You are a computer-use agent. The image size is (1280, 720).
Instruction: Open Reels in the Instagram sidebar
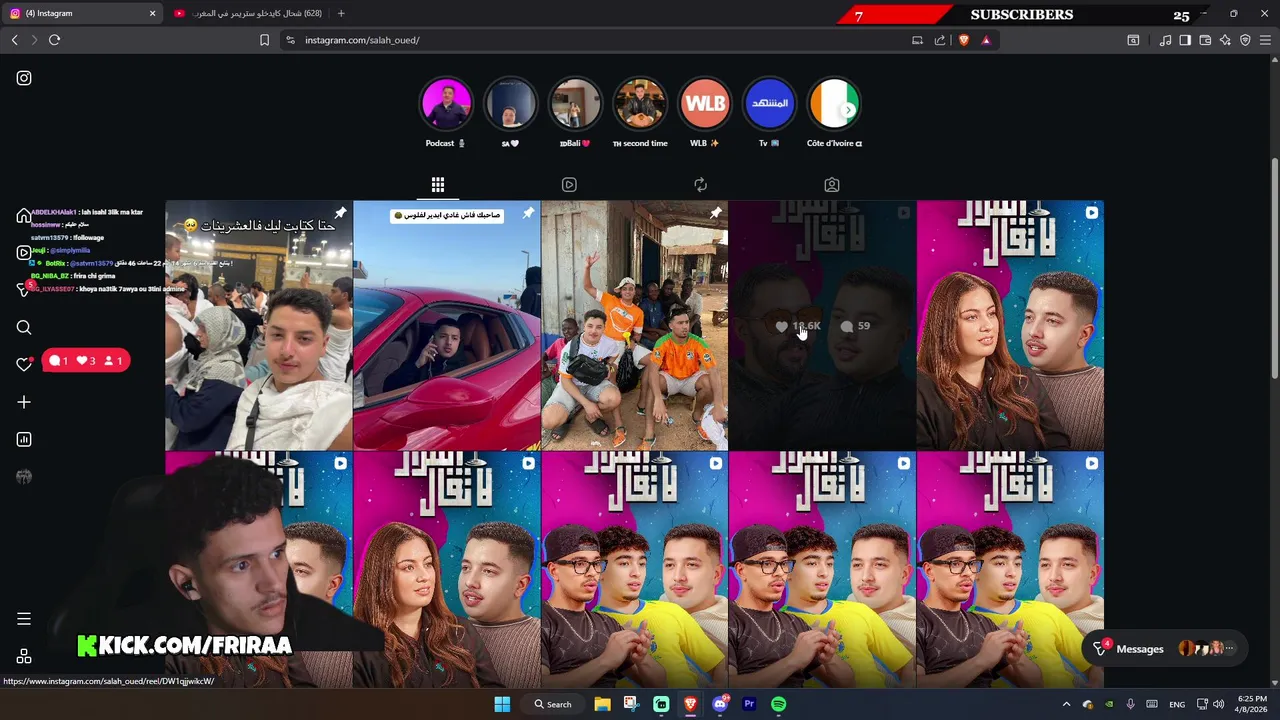[x=24, y=253]
